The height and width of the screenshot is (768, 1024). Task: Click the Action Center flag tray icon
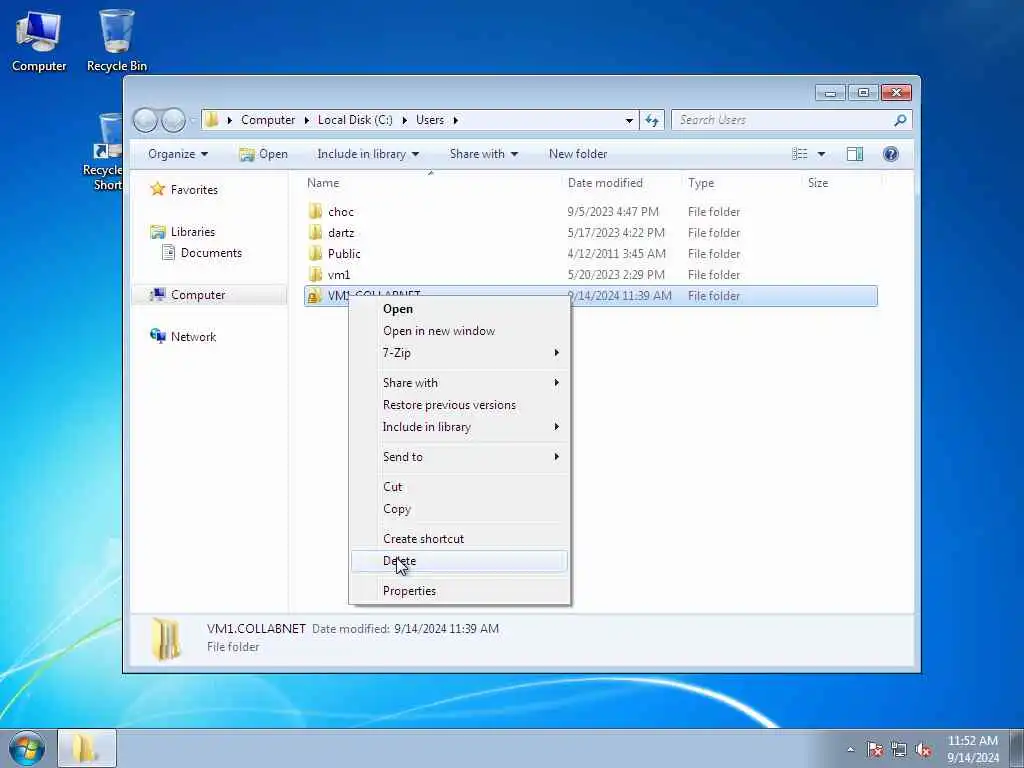[875, 750]
